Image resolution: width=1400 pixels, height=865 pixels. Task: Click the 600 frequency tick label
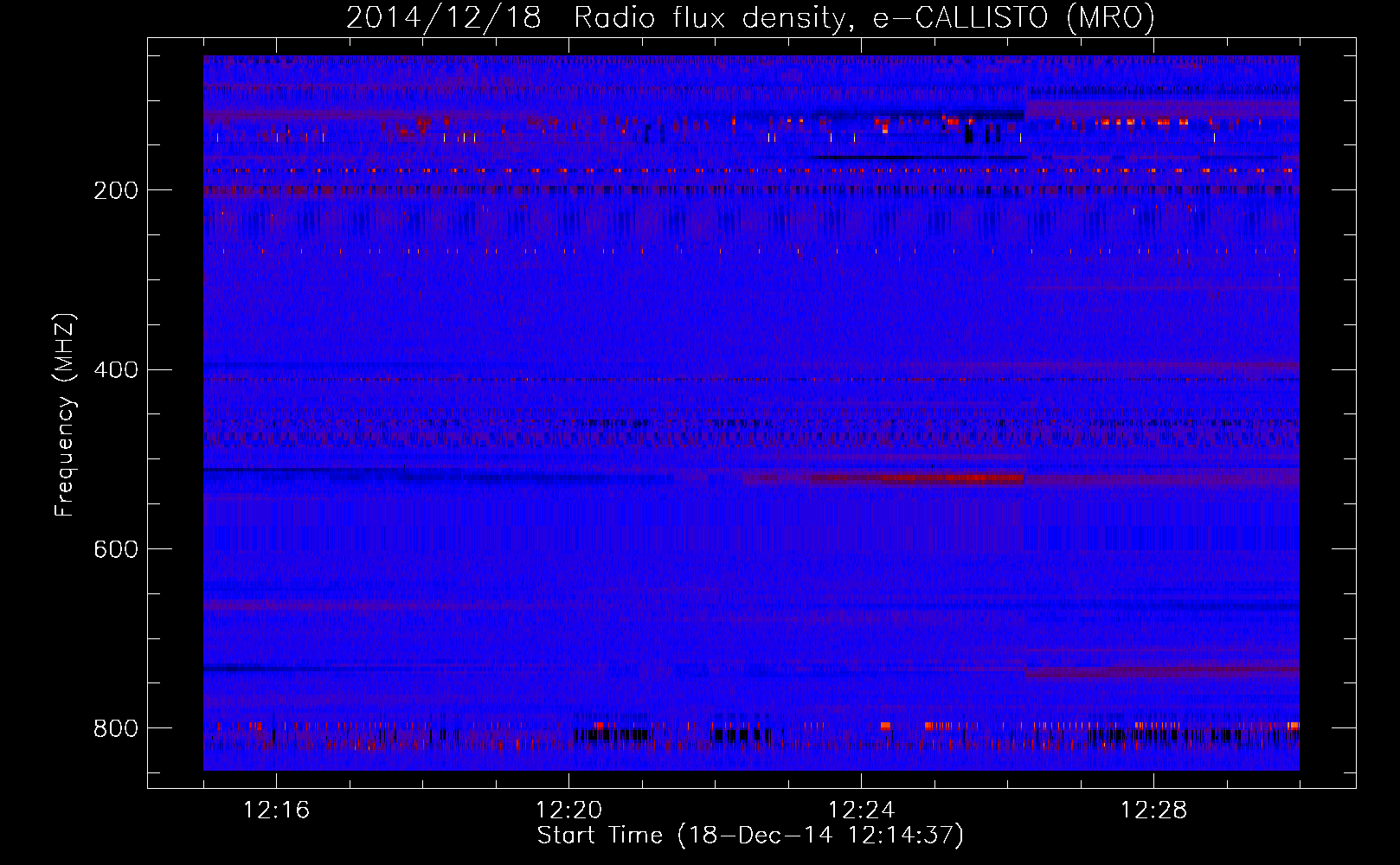pyautogui.click(x=115, y=549)
